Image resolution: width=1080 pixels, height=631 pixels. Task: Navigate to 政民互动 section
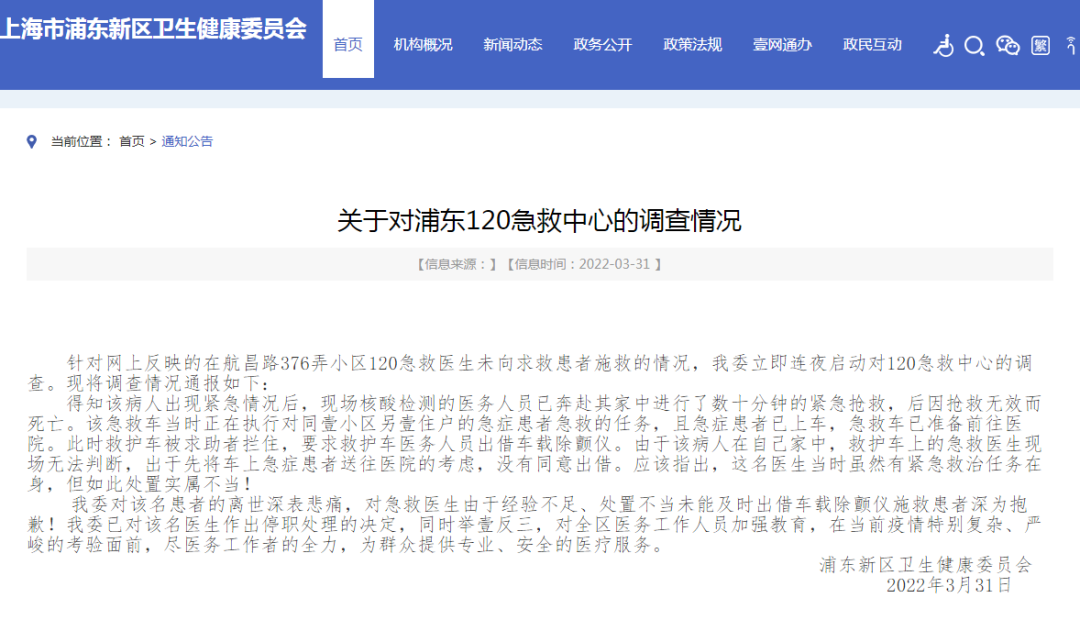pyautogui.click(x=872, y=44)
